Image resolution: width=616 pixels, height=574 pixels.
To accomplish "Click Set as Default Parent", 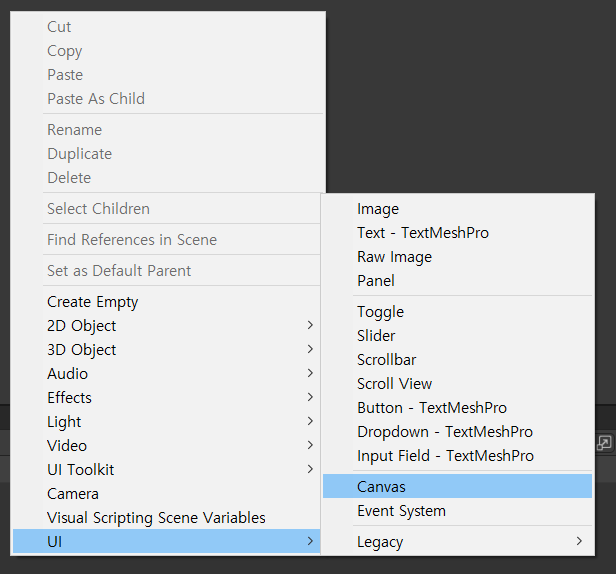I will (167, 271).
